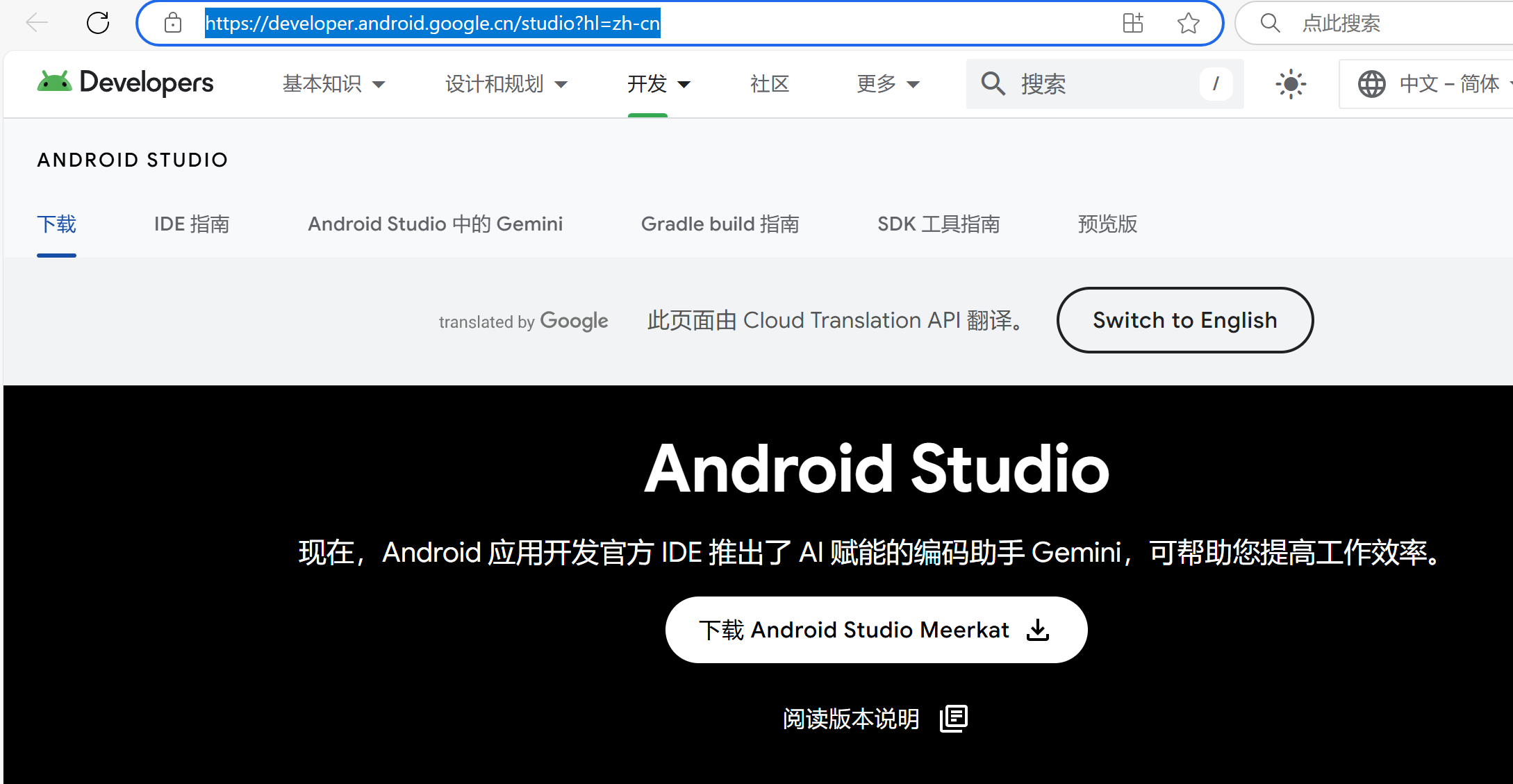This screenshot has width=1513, height=784.
Task: Toggle dark mode with the sun icon
Action: (x=1290, y=83)
